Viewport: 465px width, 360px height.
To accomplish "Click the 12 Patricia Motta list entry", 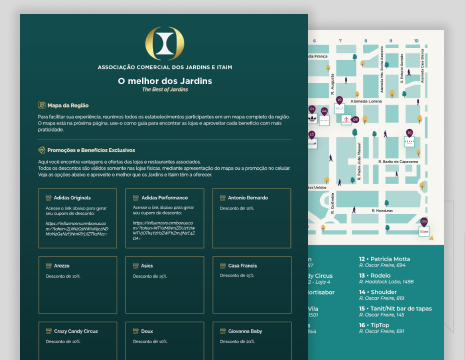I will 384,262.
